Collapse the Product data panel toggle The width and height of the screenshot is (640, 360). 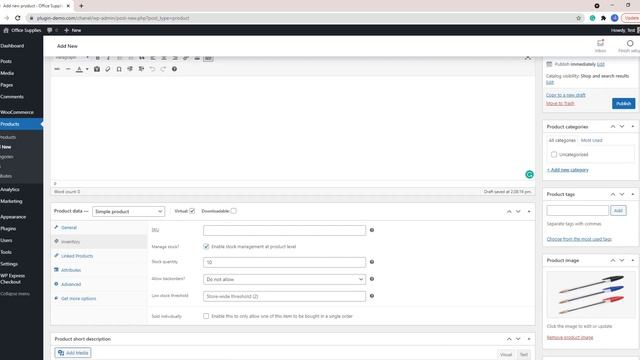pos(529,211)
